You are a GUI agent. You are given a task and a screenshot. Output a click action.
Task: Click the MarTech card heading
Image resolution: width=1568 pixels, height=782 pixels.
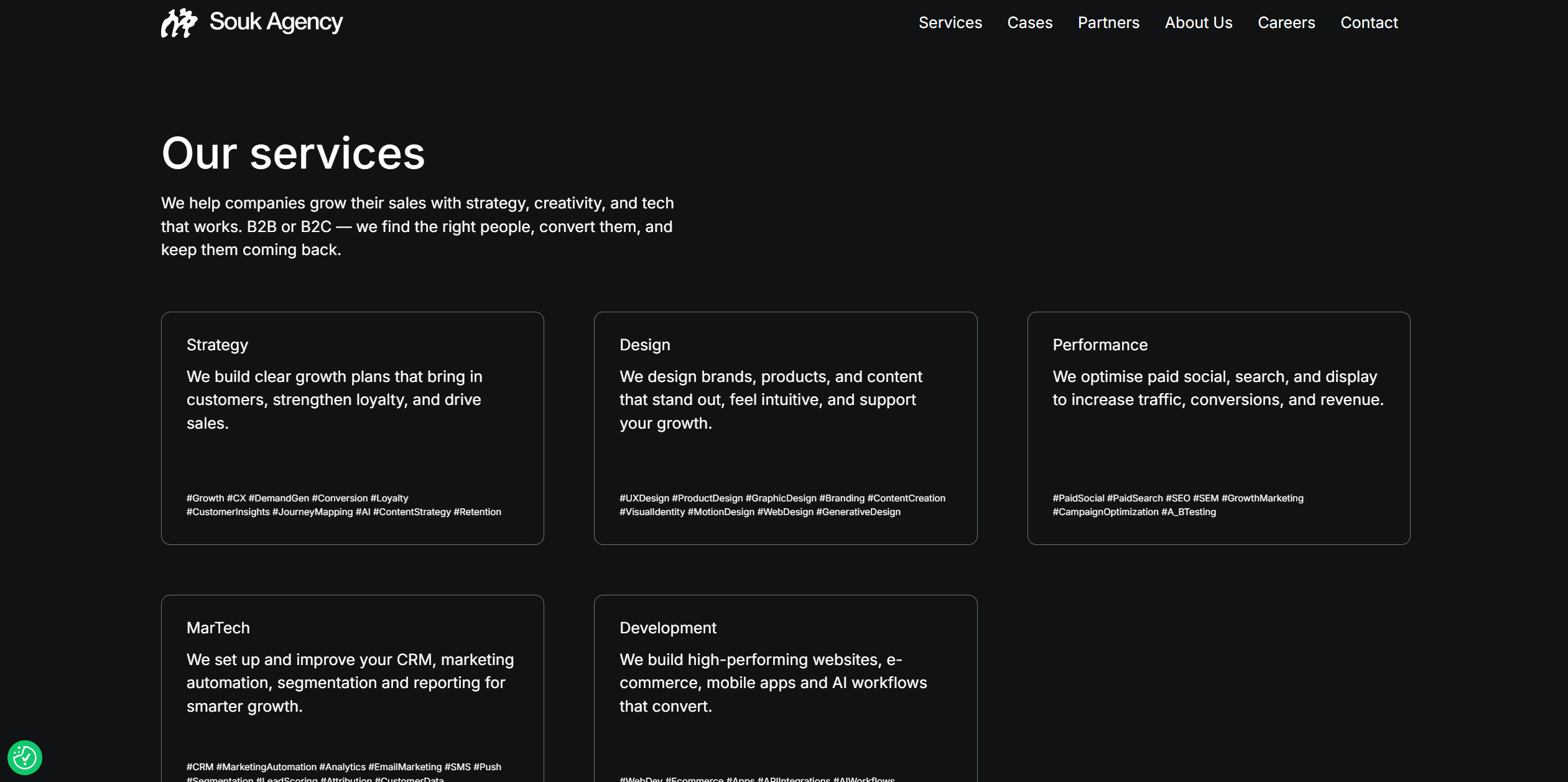tap(218, 628)
